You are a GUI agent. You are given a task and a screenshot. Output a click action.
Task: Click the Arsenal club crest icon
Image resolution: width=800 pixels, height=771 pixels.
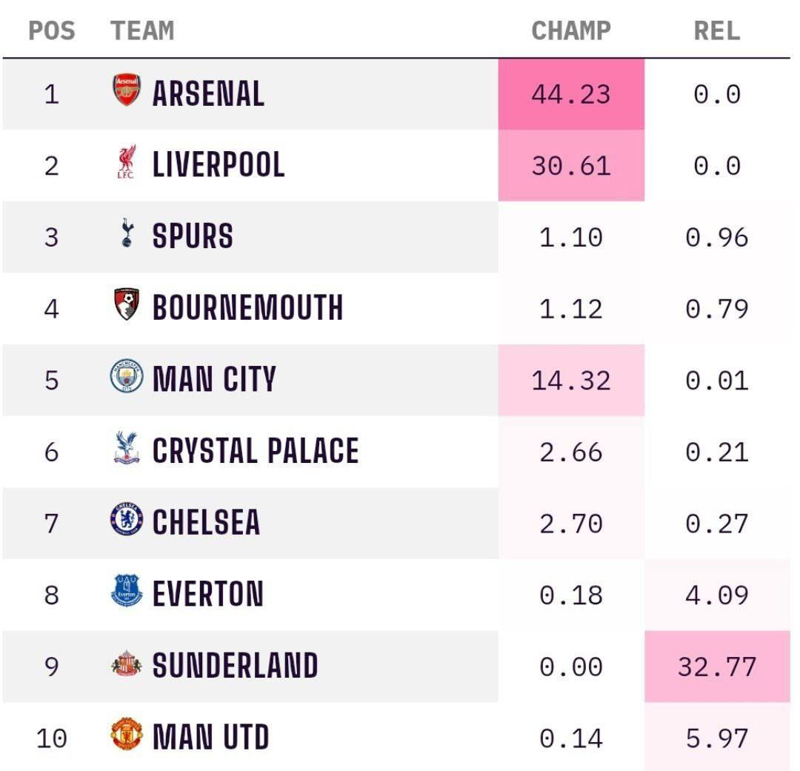point(126,91)
